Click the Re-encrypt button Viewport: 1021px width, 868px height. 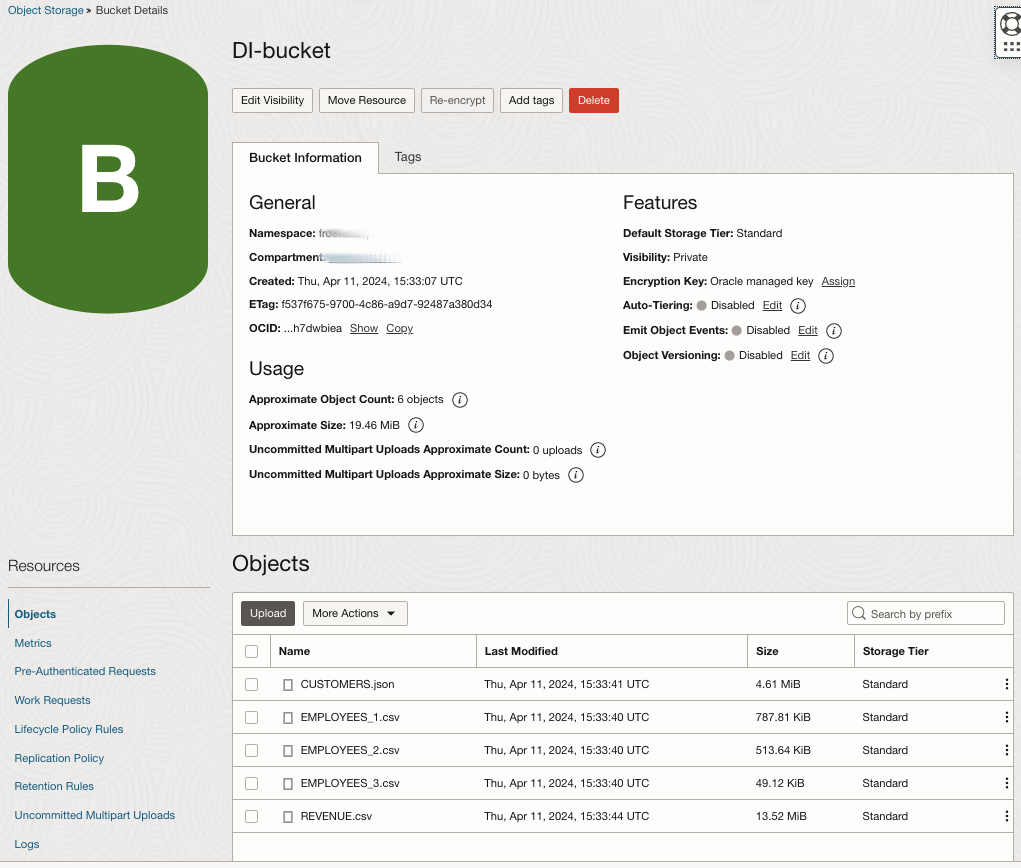tap(457, 100)
